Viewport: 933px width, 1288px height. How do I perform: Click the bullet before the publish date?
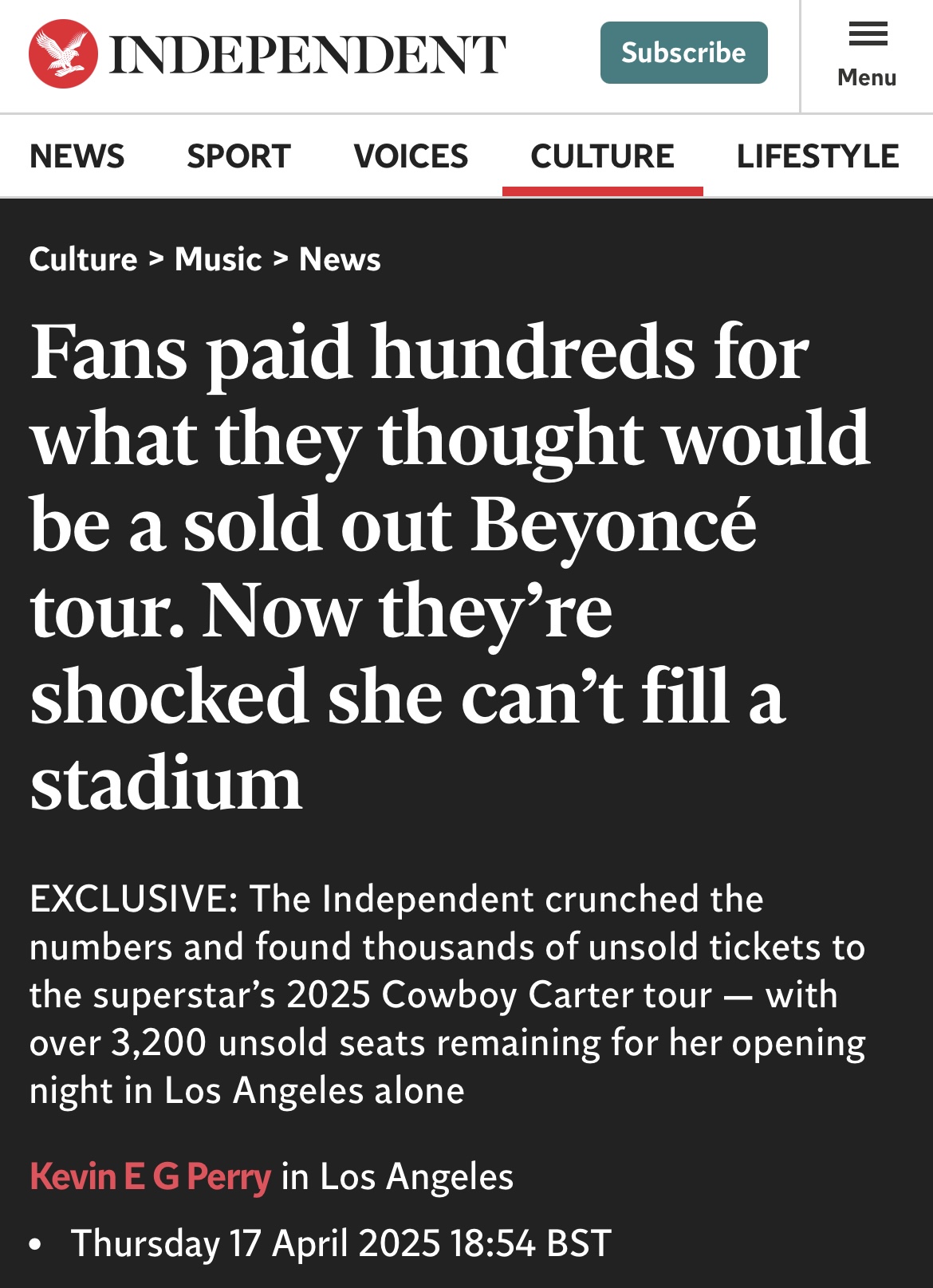click(x=35, y=1244)
